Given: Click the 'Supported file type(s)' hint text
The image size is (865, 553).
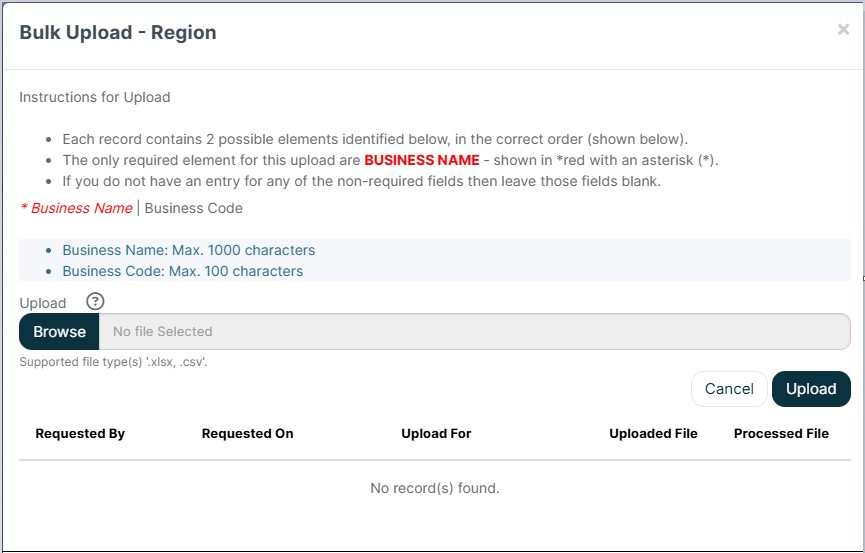Looking at the screenshot, I should pyautogui.click(x=113, y=362).
